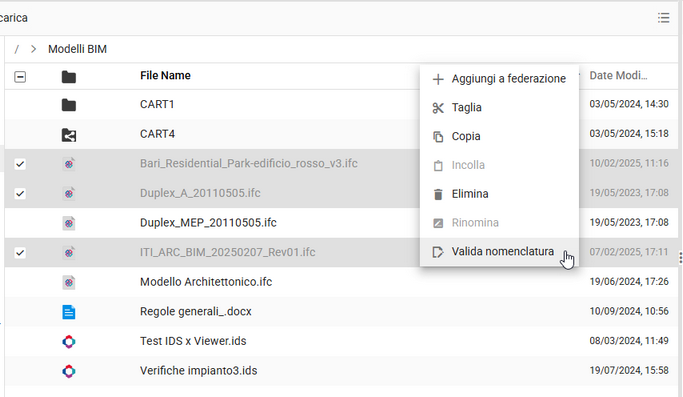Viewport: 683px width, 397px height.
Task: Uncheck the Duplex_A_20110505.ifc checkbox
Action: pos(20,193)
